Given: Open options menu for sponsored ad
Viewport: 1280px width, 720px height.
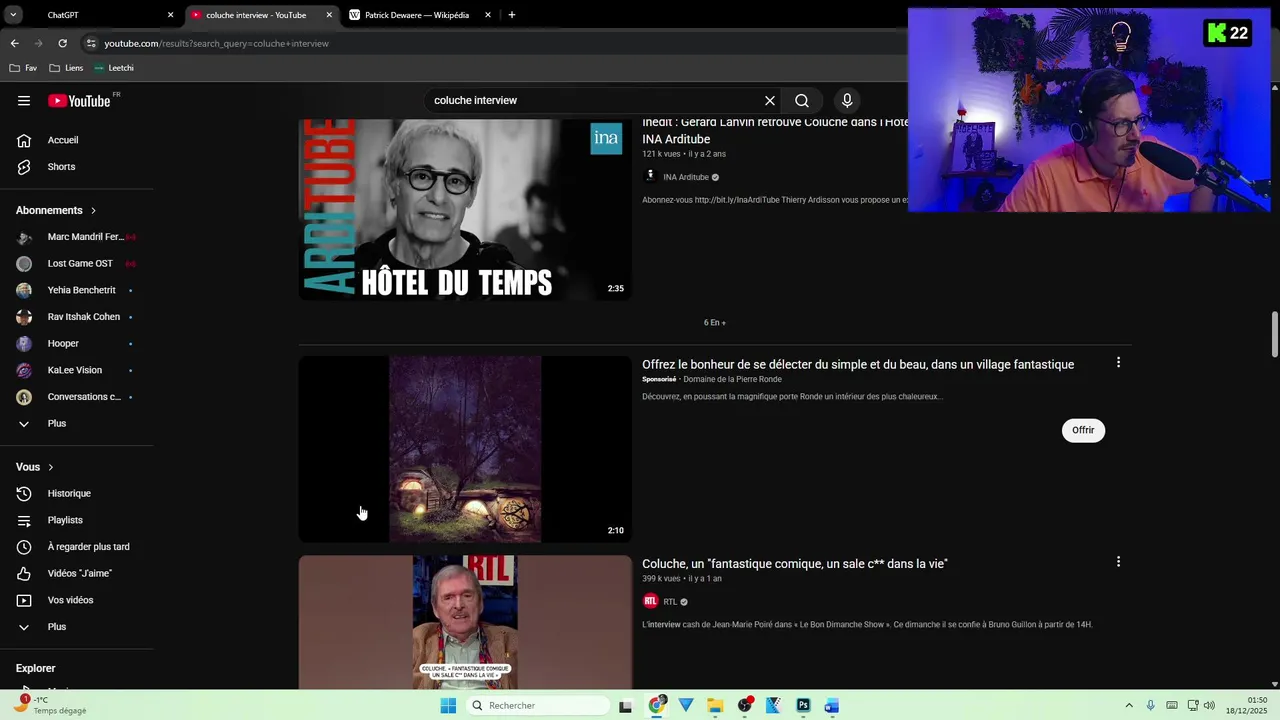Looking at the screenshot, I should [1118, 362].
